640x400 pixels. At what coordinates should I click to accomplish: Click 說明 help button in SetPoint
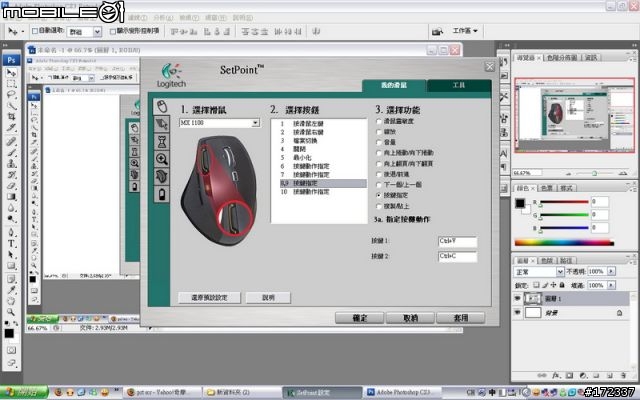coord(268,298)
